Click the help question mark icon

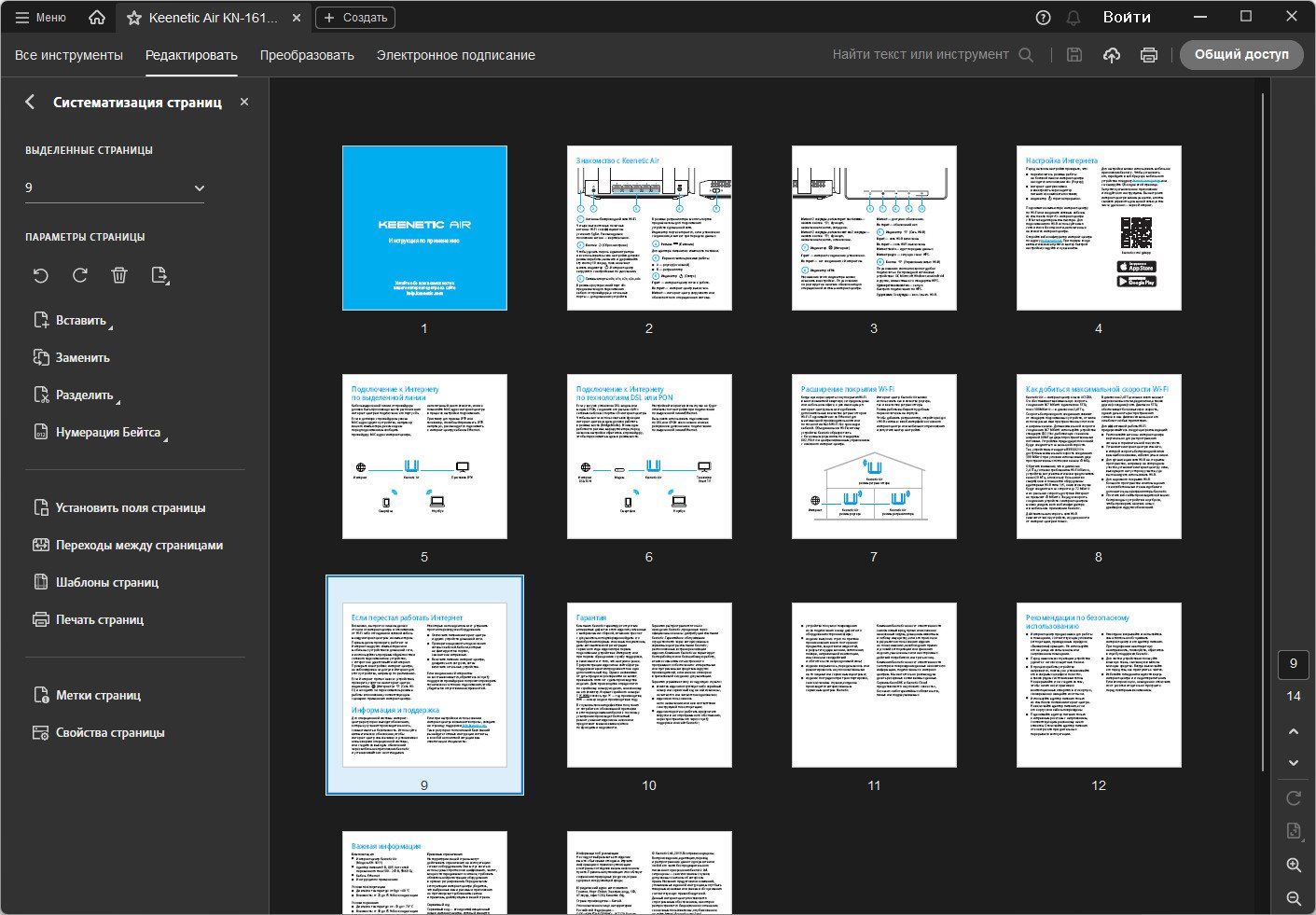1043,18
